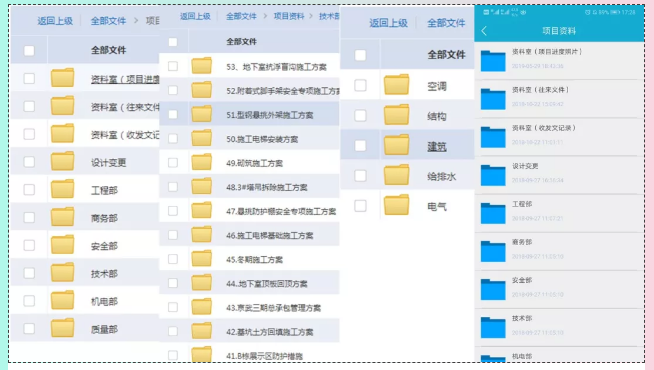Tap the 安全部 entry in mobile list
654x370 pixels.
pos(559,289)
